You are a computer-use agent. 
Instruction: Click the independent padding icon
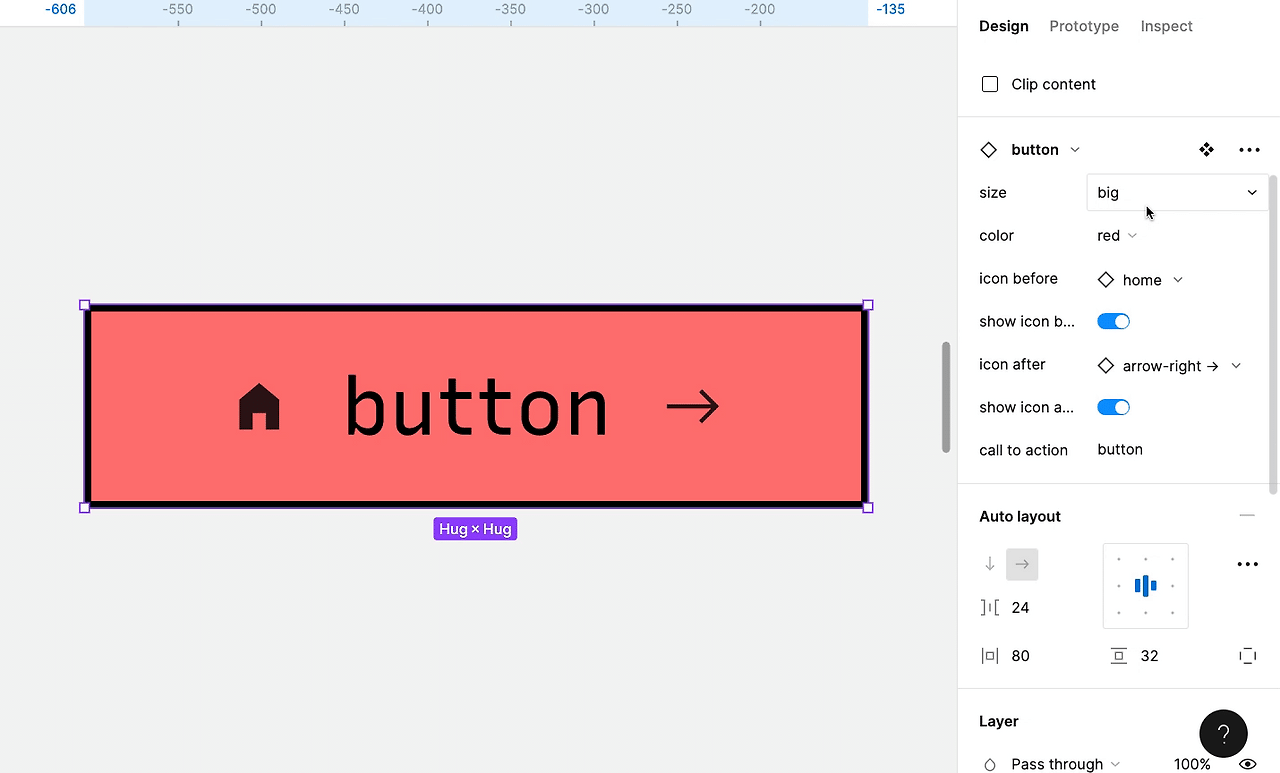pos(1248,655)
